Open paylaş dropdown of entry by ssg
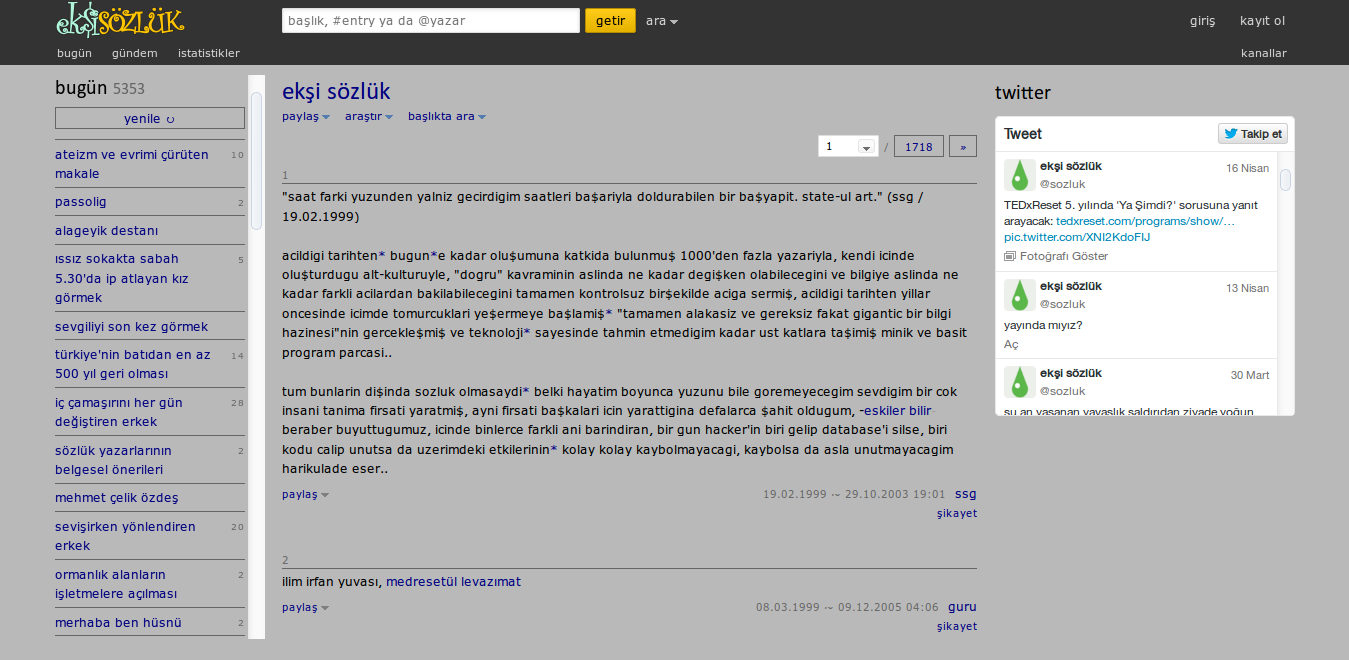 click(x=305, y=494)
